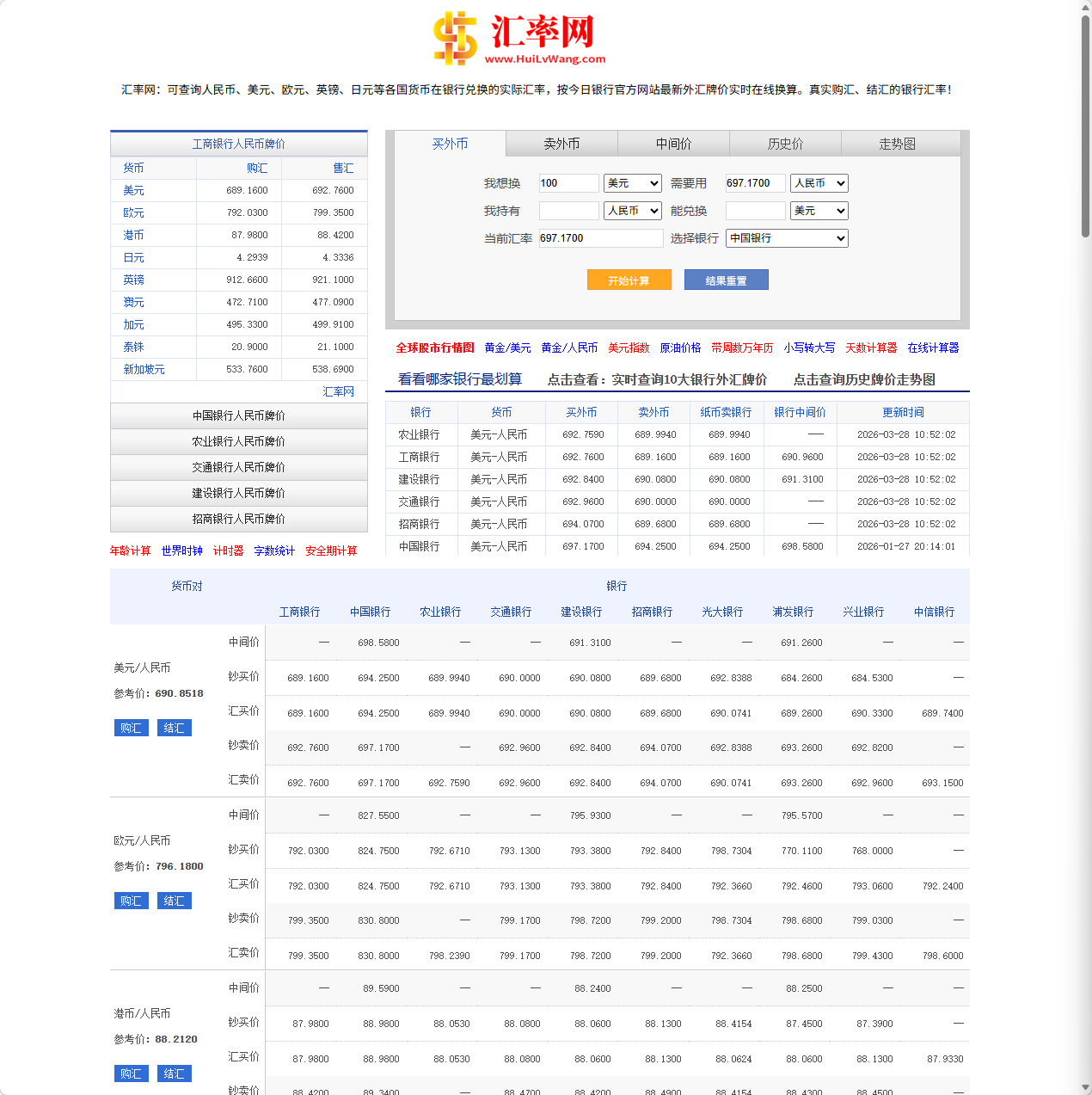Click the 结汇 button for 欧元/人民币
Image resolution: width=1092 pixels, height=1095 pixels.
tap(174, 901)
